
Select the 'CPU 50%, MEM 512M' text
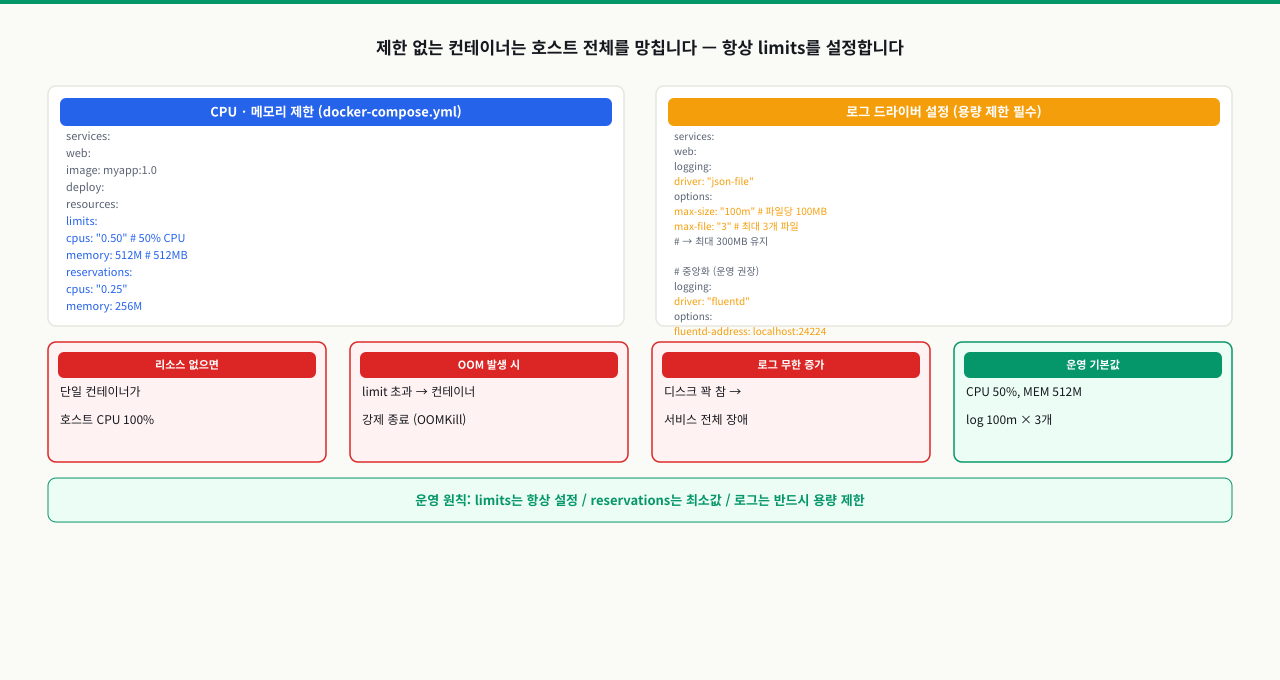pyautogui.click(x=1024, y=391)
